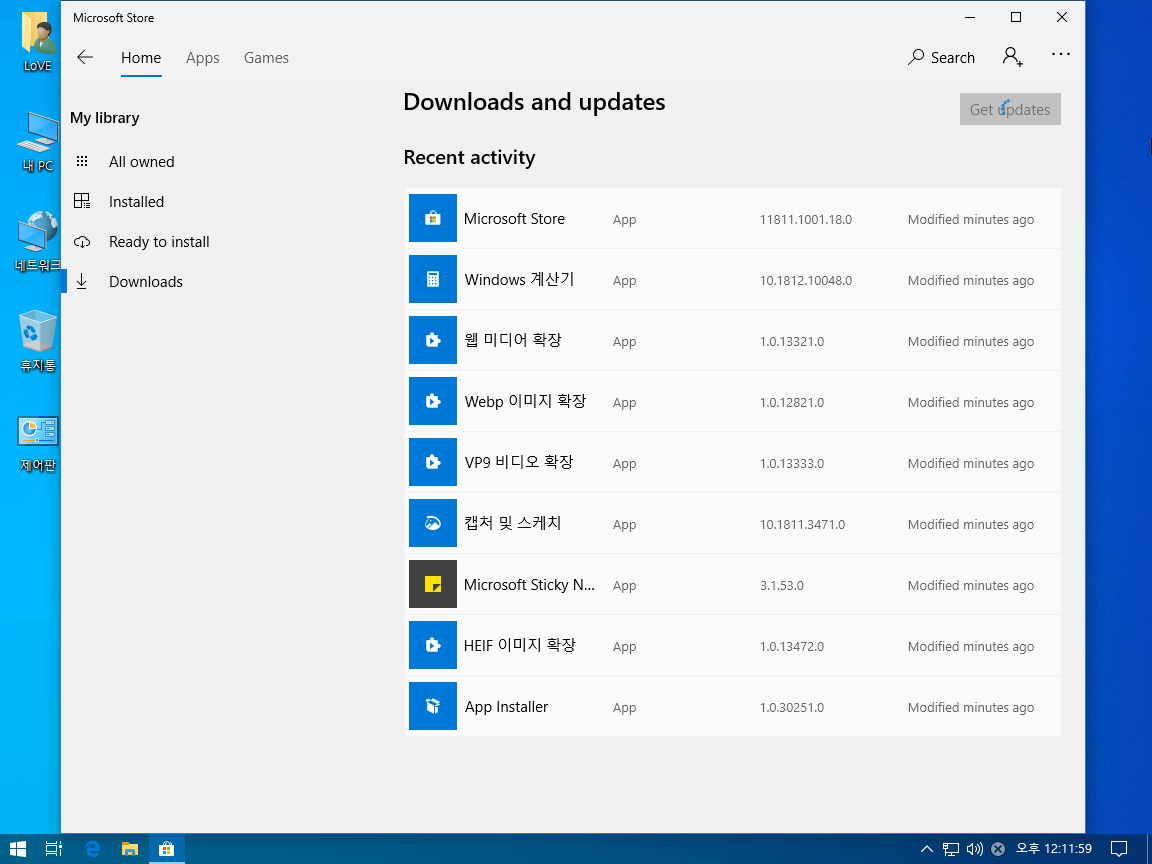Viewport: 1152px width, 864px height.
Task: Open the See more ellipsis menu
Action: pos(1060,54)
